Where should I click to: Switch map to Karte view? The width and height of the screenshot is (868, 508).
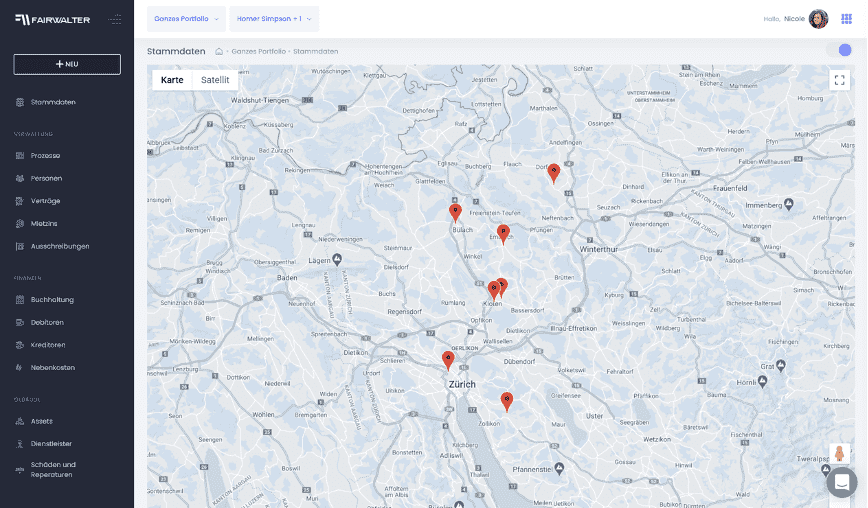pyautogui.click(x=172, y=80)
